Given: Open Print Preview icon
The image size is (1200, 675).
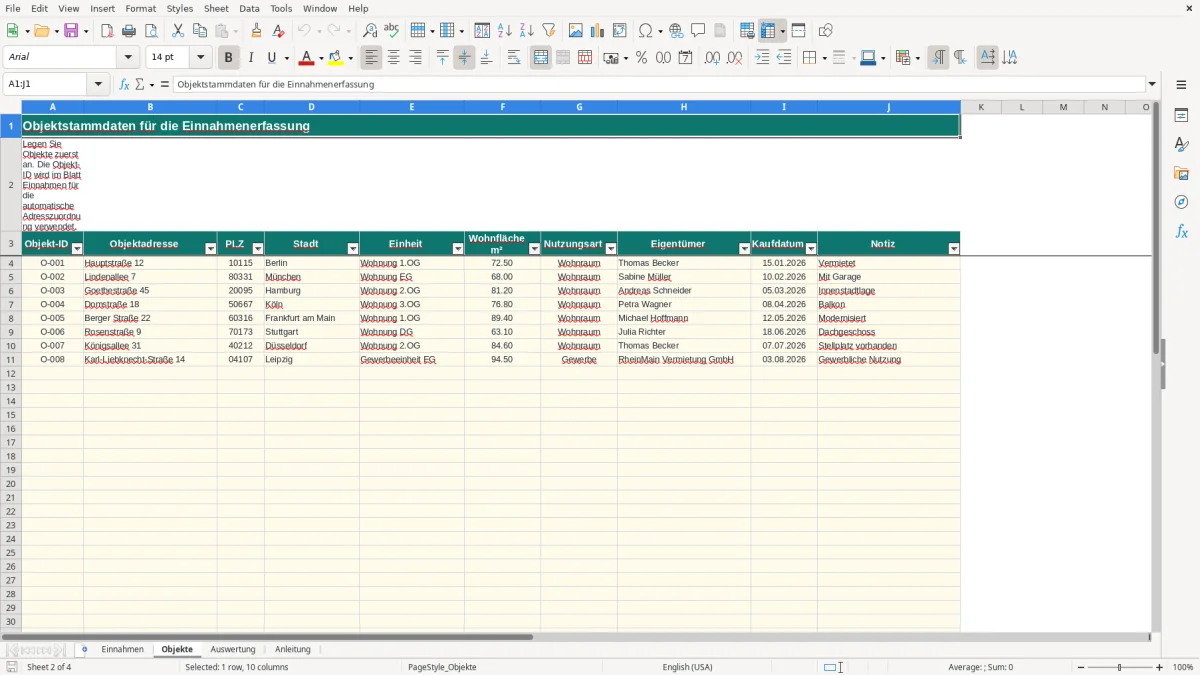Looking at the screenshot, I should pyautogui.click(x=150, y=31).
